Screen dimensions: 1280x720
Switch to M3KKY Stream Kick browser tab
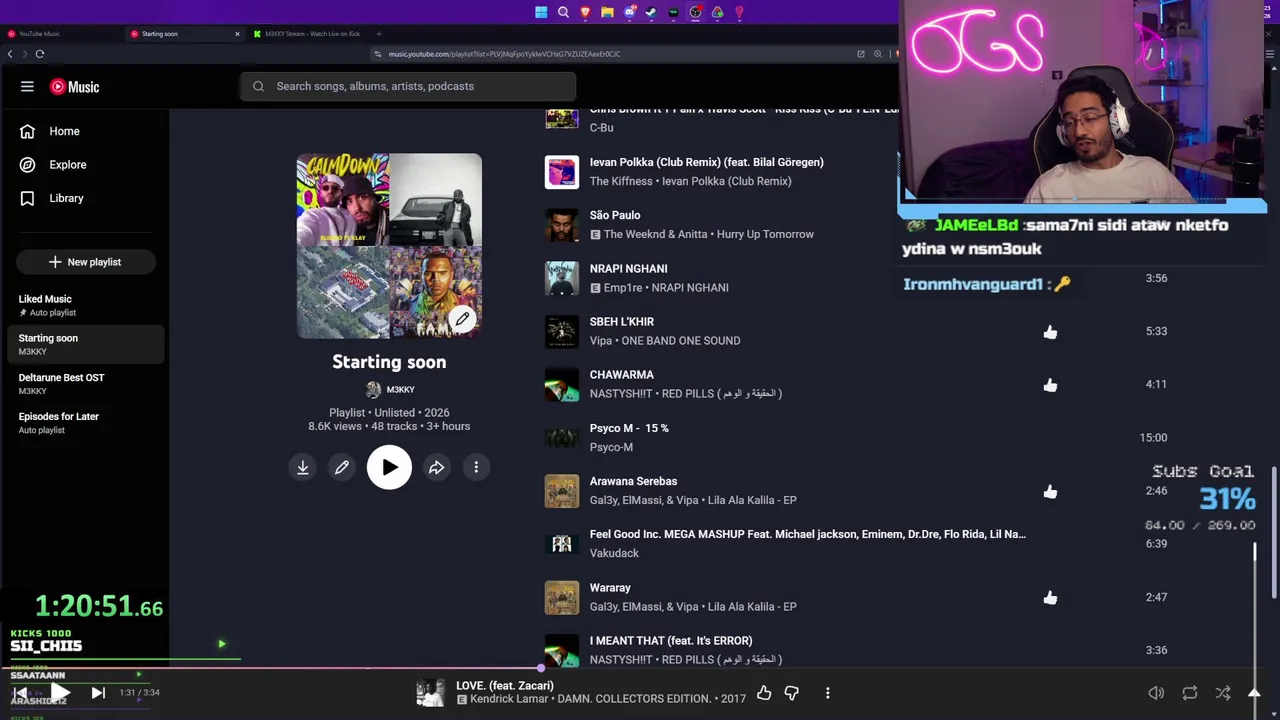coord(310,34)
